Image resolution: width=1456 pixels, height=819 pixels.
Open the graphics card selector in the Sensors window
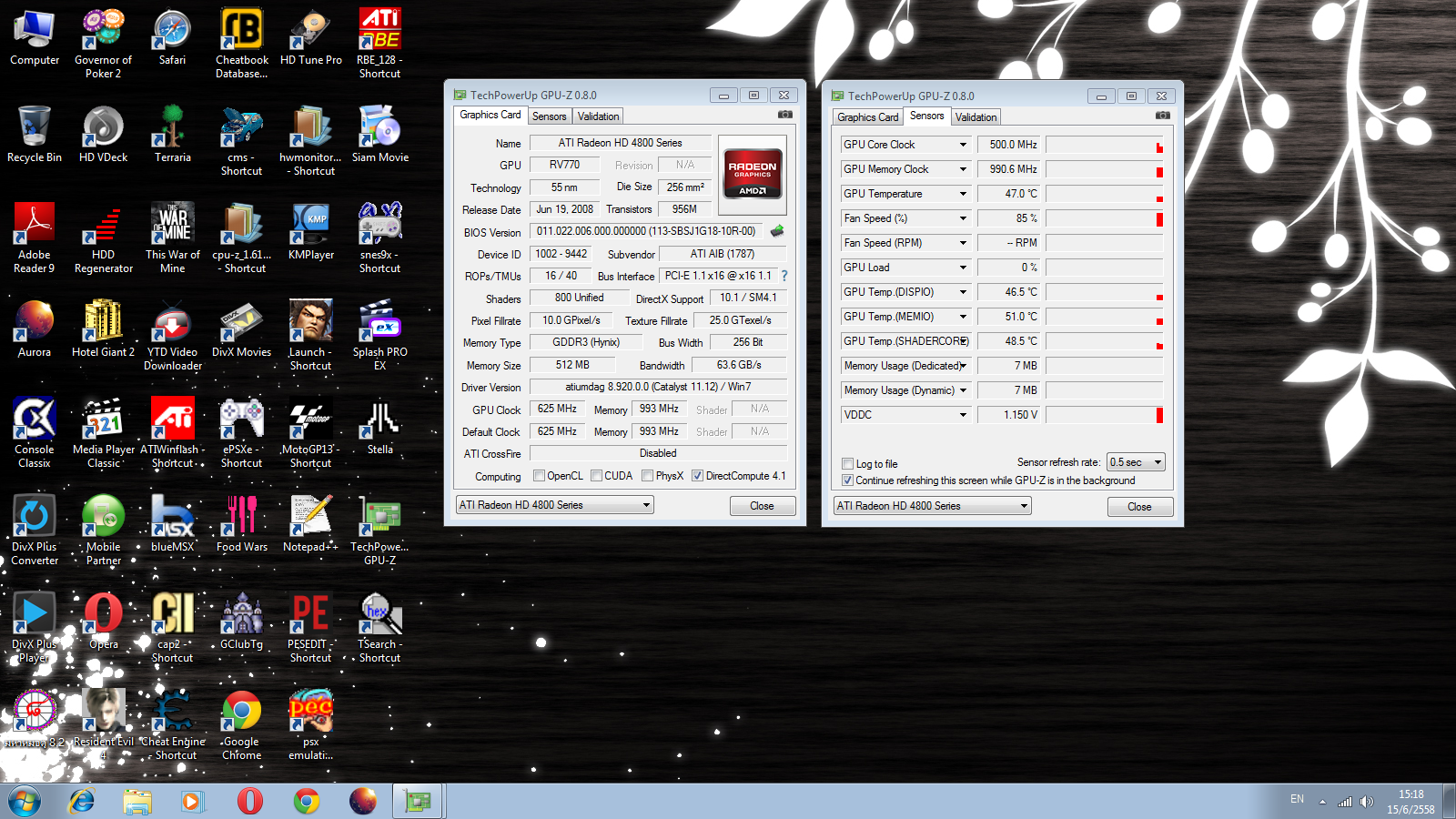tap(933, 506)
